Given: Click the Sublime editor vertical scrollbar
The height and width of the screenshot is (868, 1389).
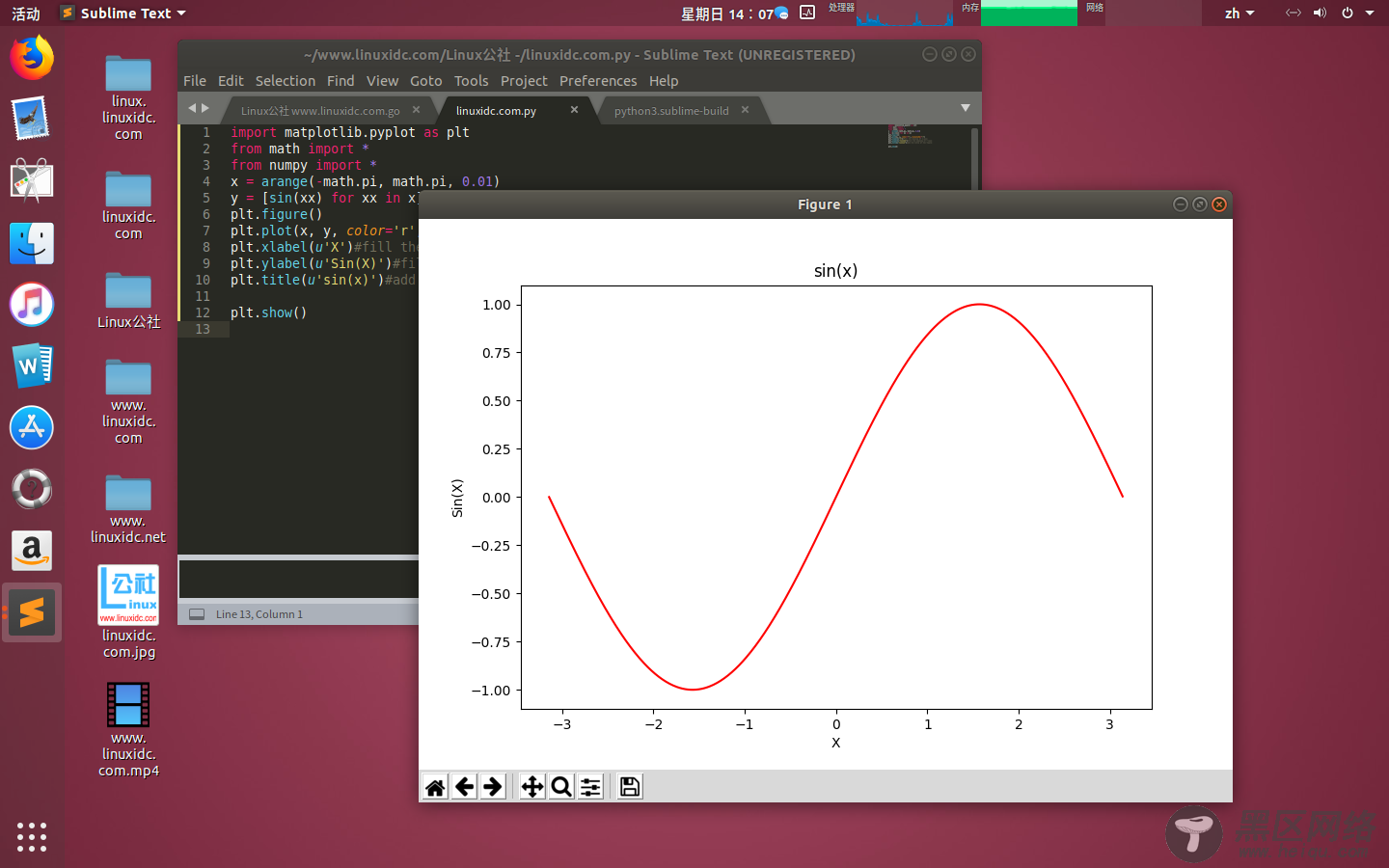Looking at the screenshot, I should point(974,157).
